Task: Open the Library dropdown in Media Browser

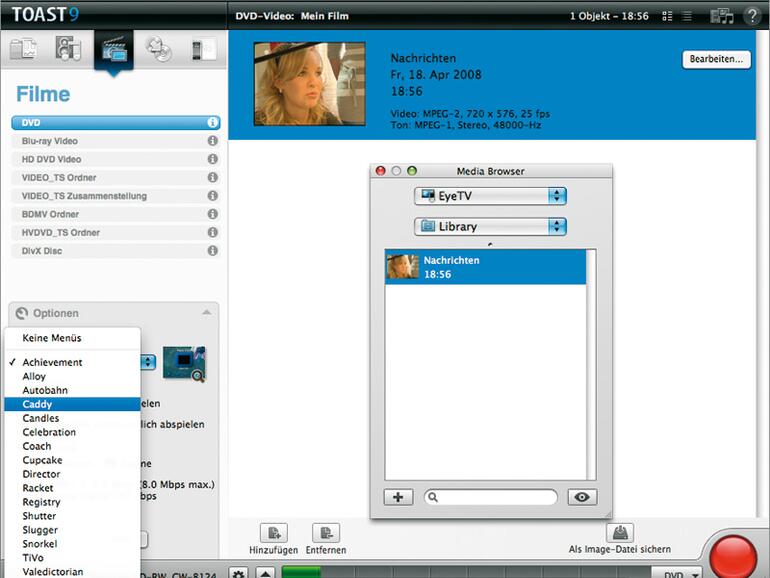Action: pos(490,227)
